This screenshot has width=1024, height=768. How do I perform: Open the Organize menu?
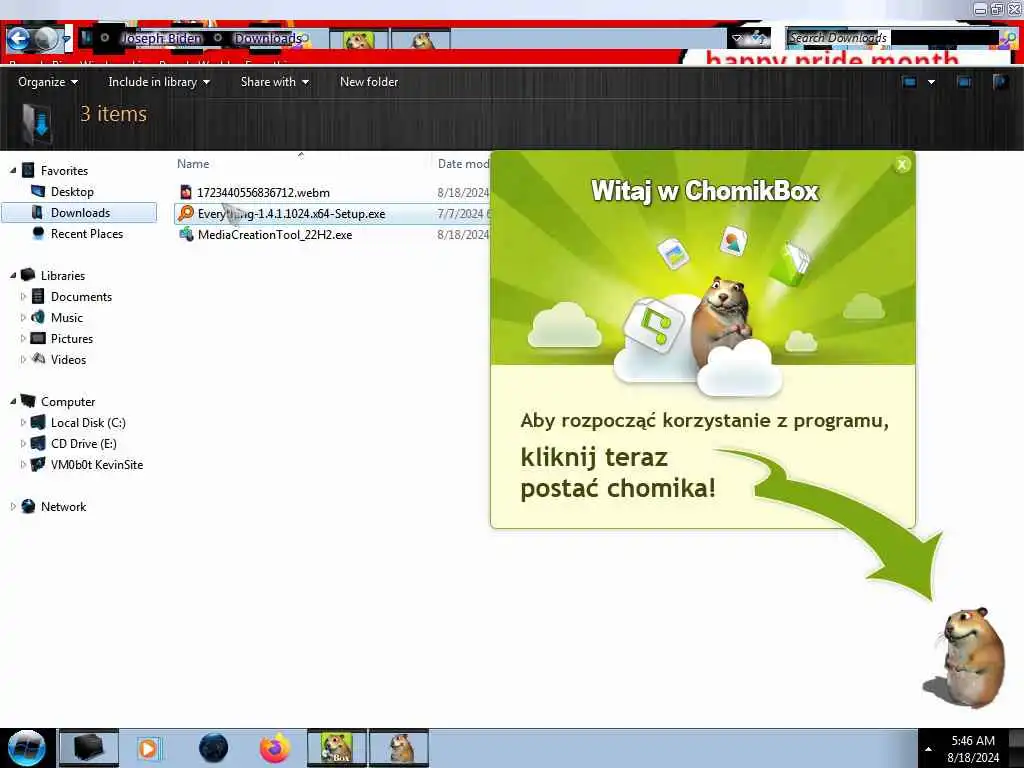[x=48, y=82]
